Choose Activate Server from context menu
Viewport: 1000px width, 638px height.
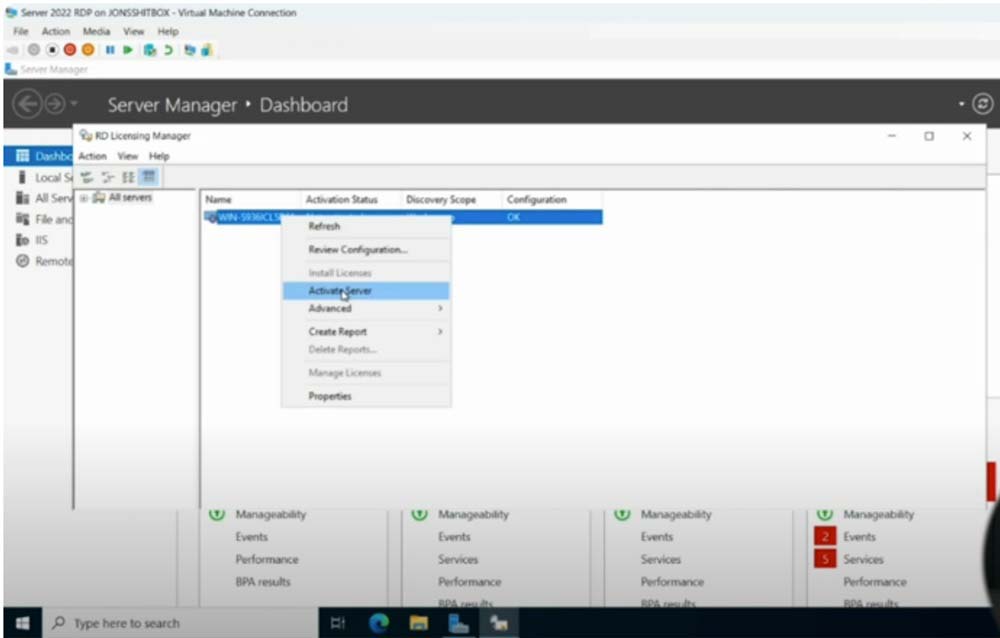[340, 291]
